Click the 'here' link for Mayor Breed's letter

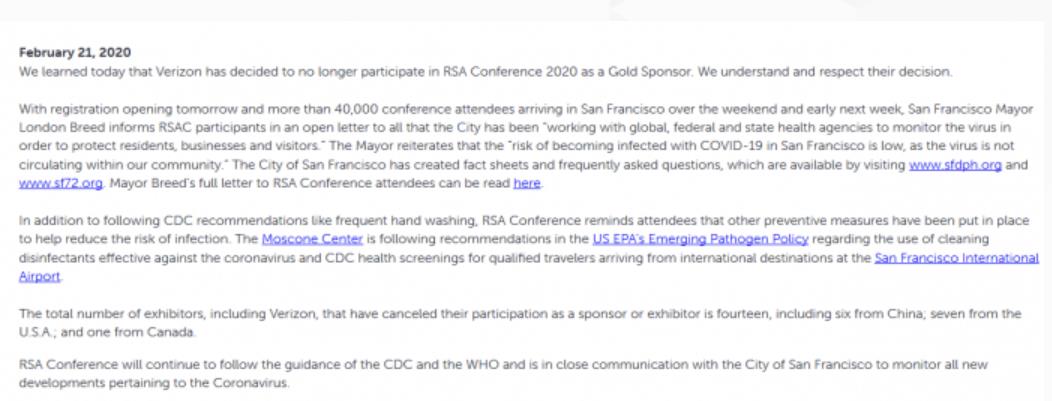coord(527,183)
